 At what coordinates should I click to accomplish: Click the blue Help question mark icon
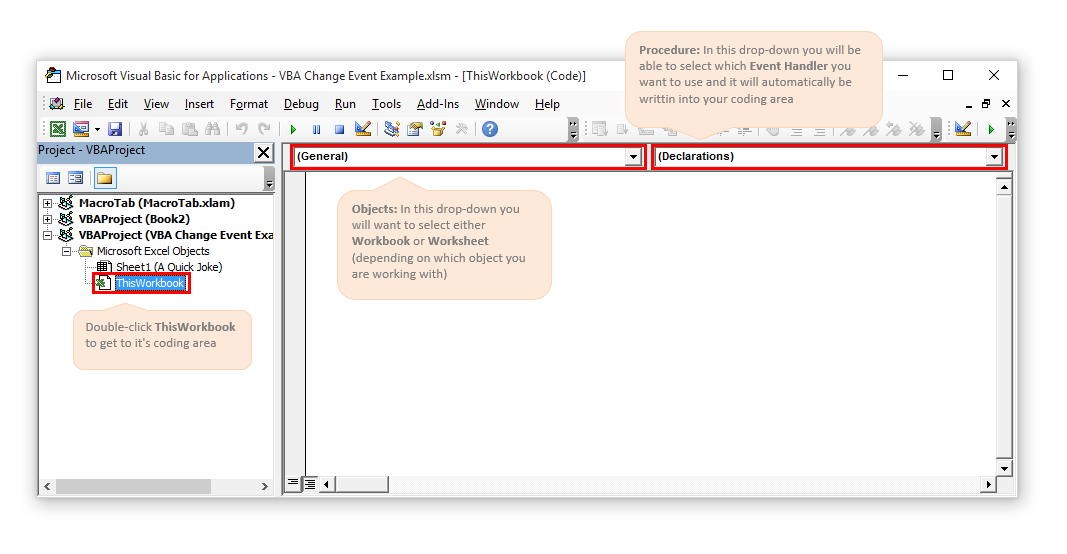pyautogui.click(x=489, y=129)
